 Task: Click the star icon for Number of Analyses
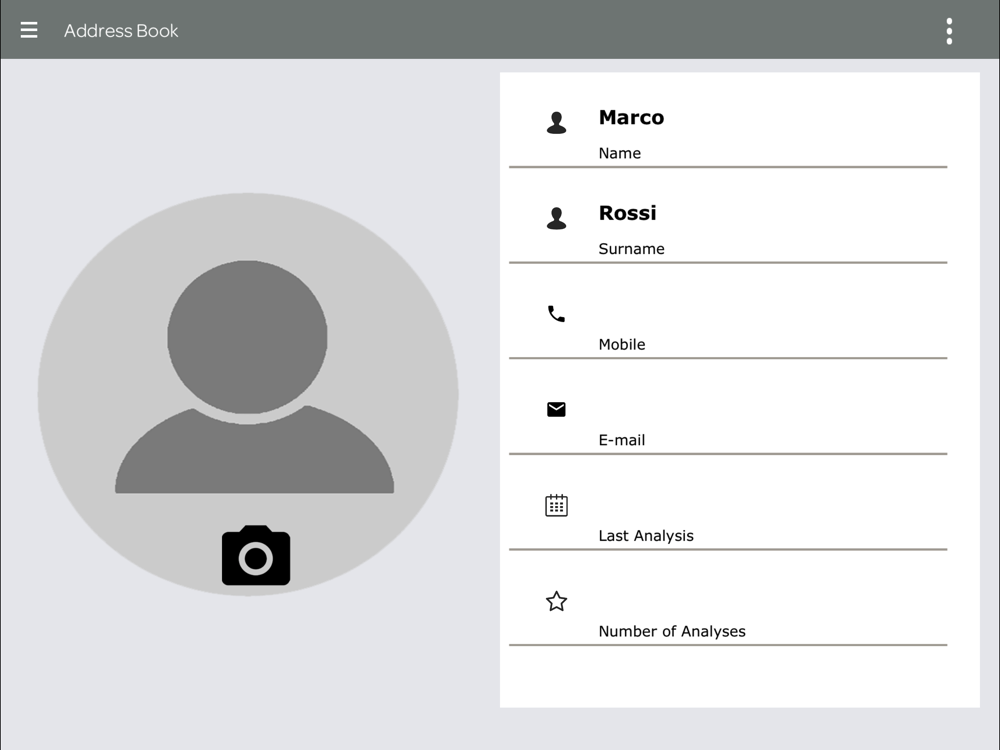coord(556,601)
